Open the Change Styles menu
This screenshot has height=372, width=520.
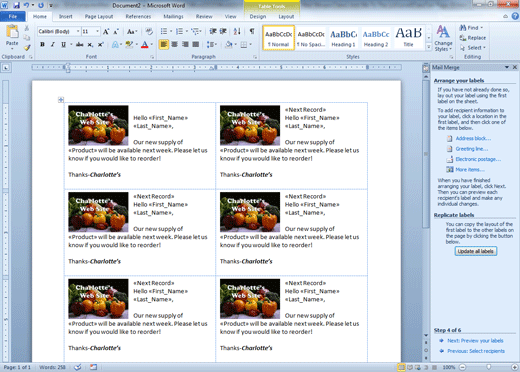pos(443,38)
